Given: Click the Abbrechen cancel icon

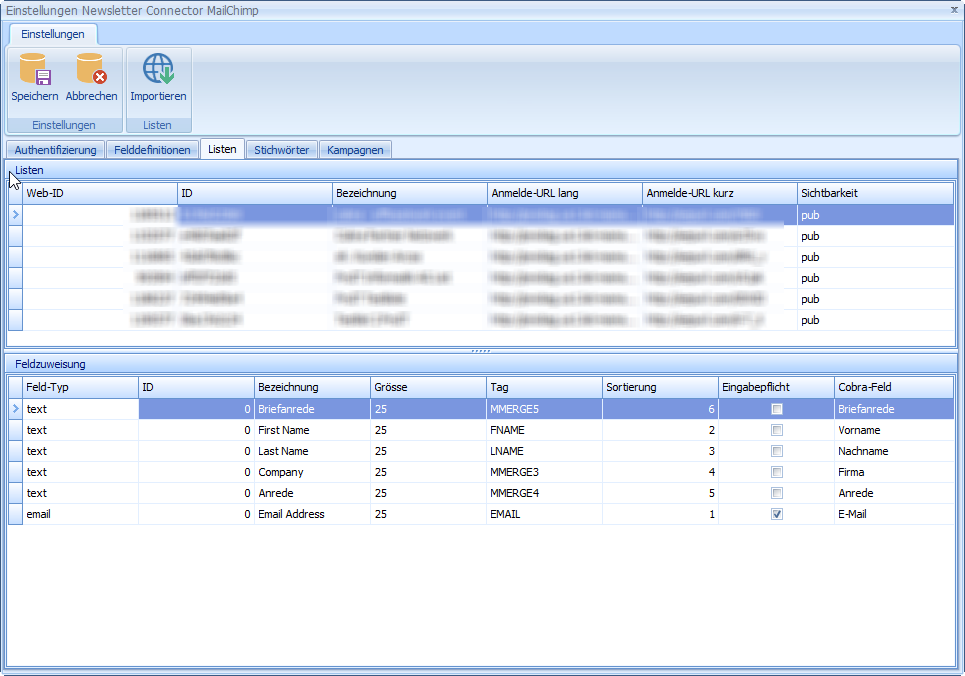Looking at the screenshot, I should [91, 72].
